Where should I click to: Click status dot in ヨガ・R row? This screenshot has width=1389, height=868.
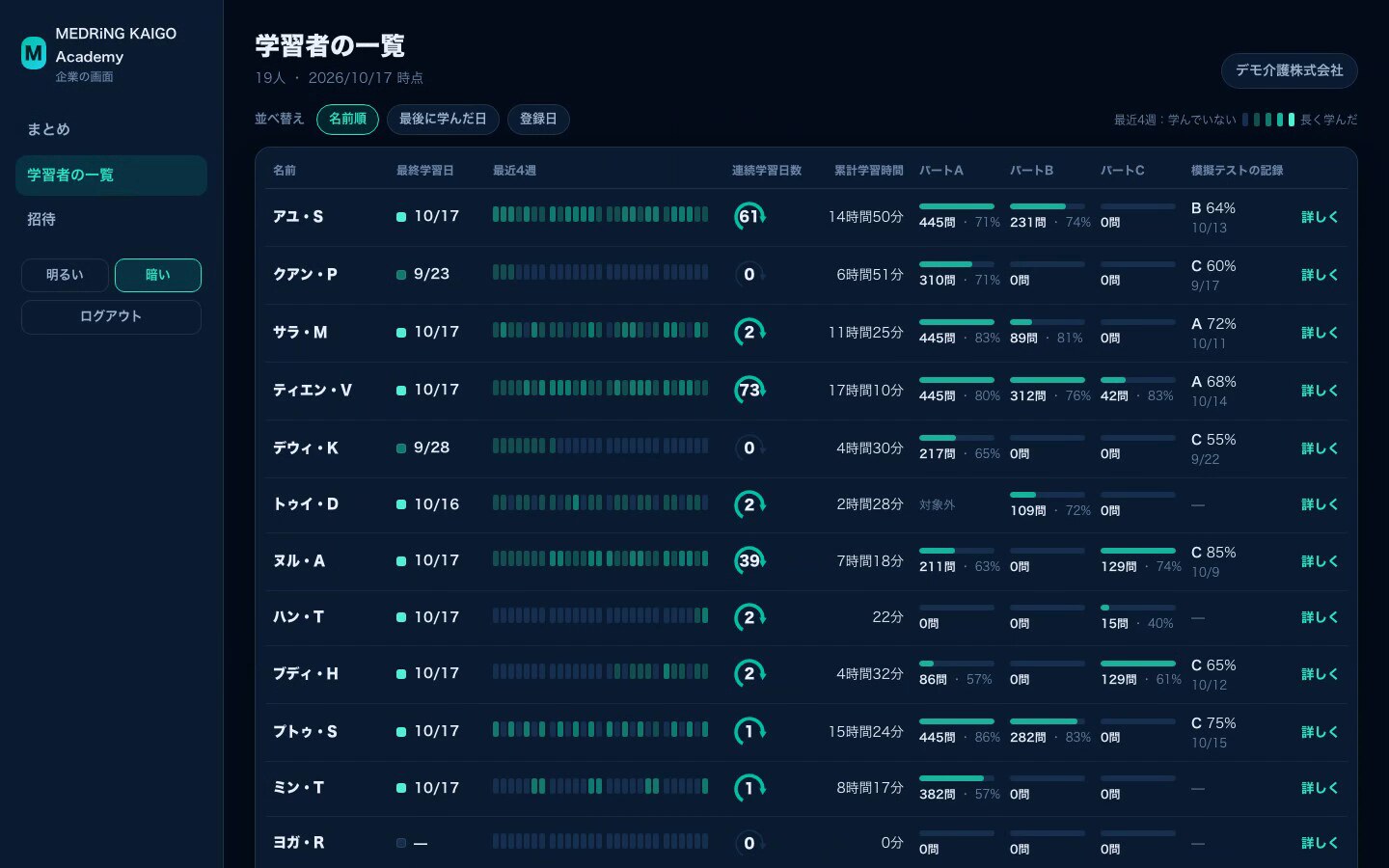pyautogui.click(x=401, y=843)
